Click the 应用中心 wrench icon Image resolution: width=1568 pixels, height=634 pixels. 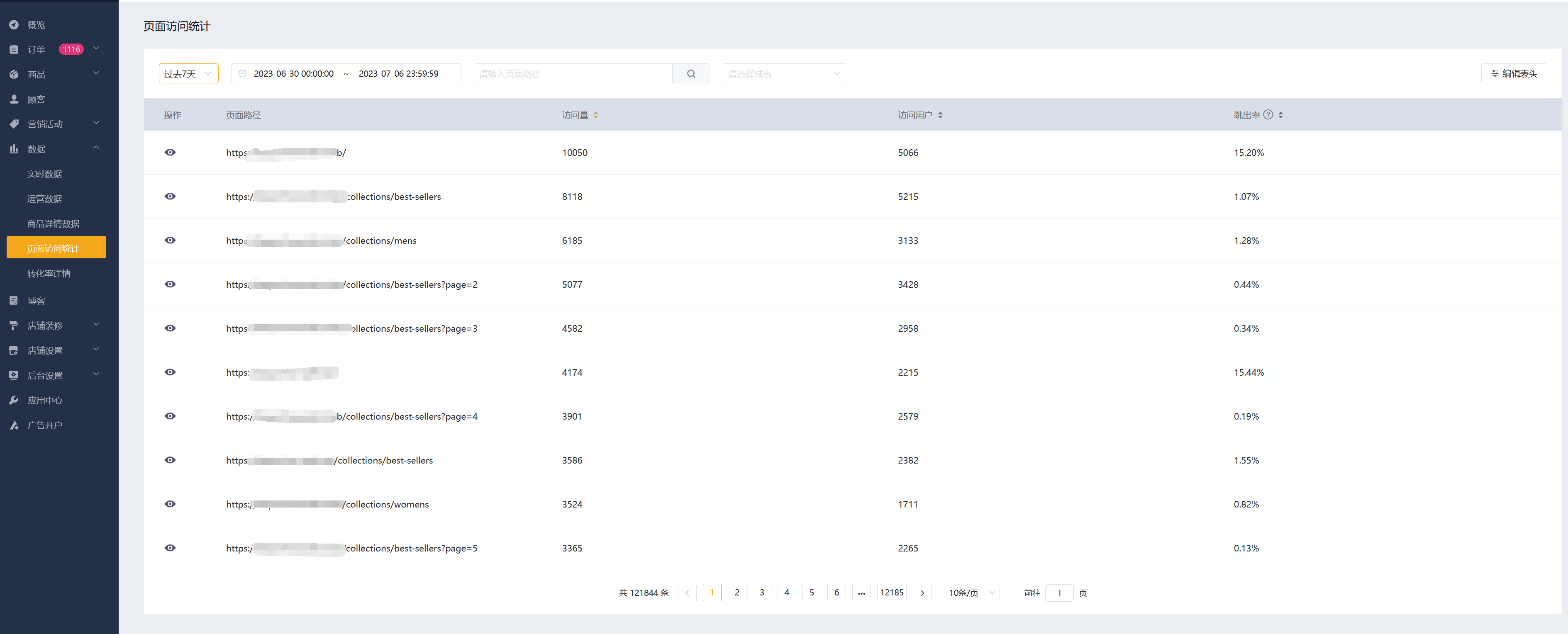click(x=14, y=401)
